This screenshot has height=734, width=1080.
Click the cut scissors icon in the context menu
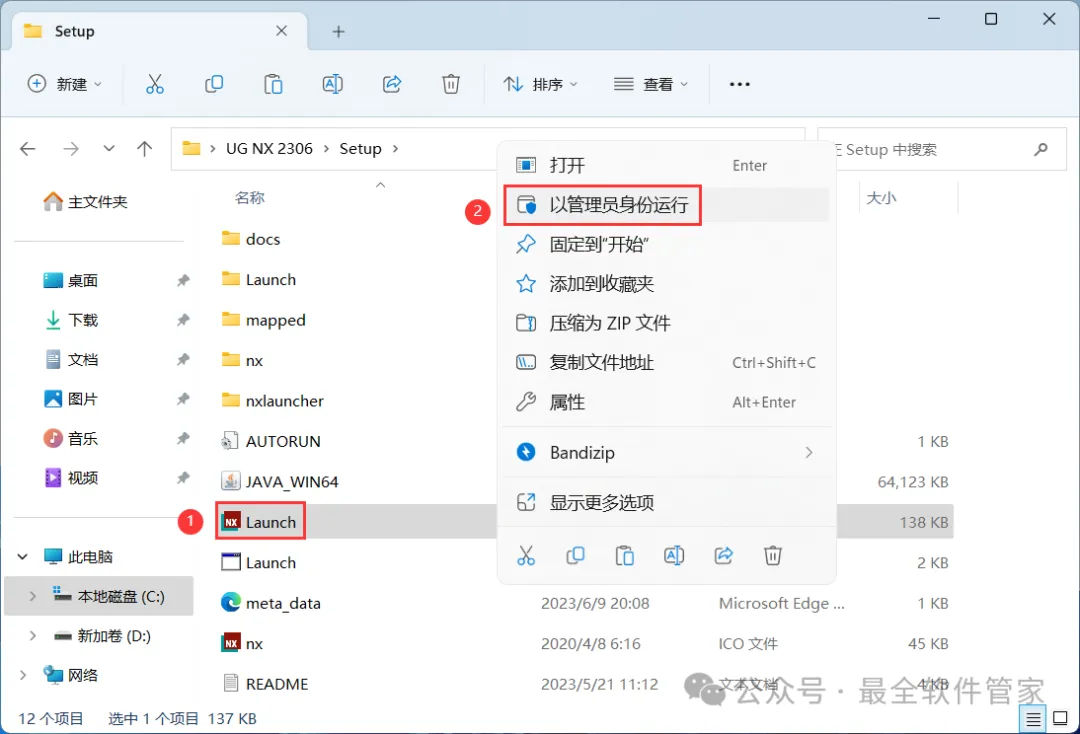click(526, 556)
